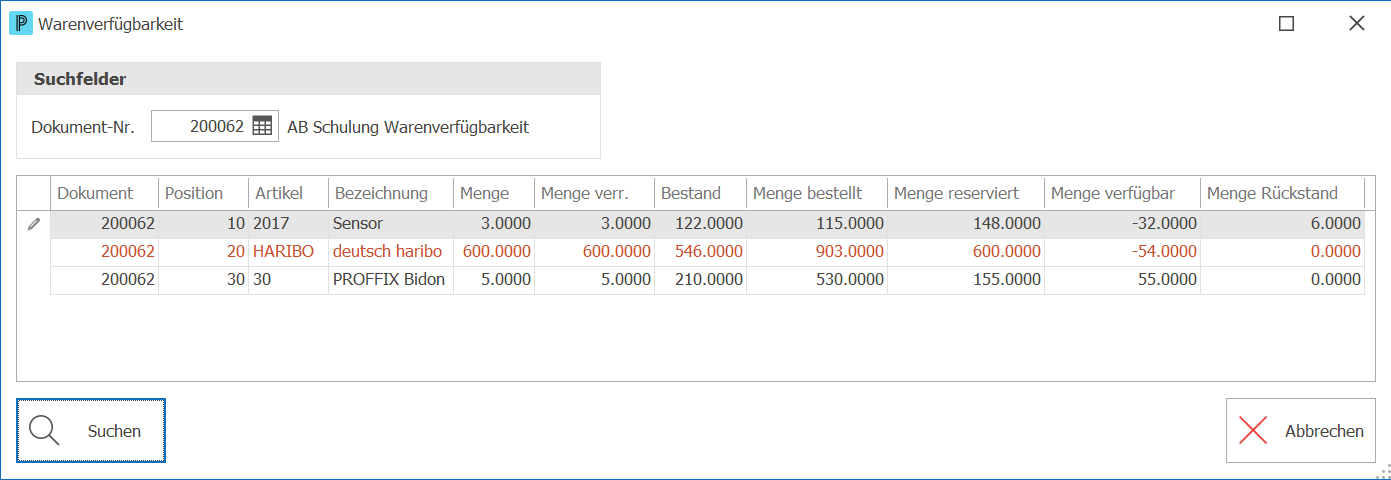Click Menge reserviert value 155.0000
Viewport: 1391px width, 480px height.
click(966, 280)
